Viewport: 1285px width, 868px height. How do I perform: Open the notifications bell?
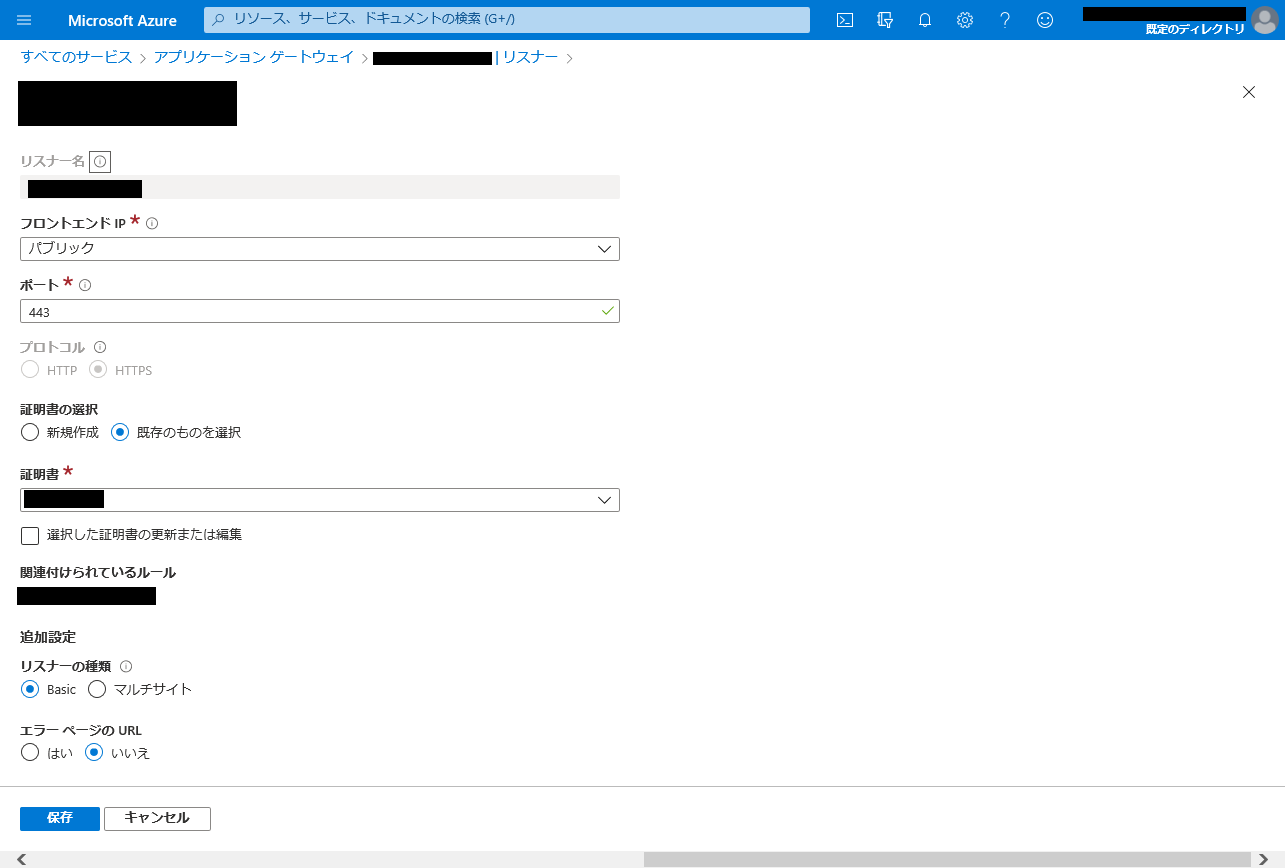click(x=925, y=20)
